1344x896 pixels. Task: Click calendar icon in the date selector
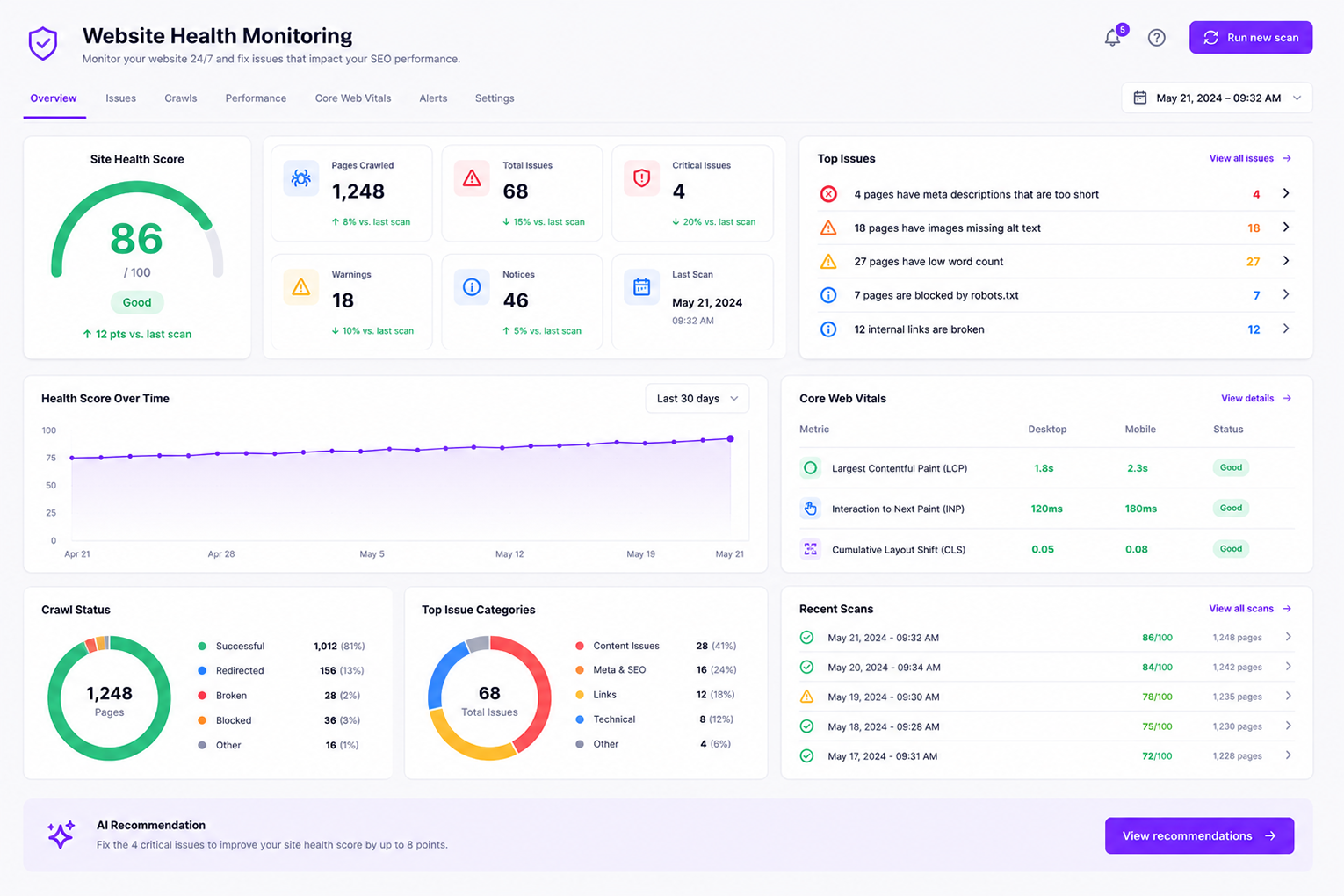[1139, 98]
